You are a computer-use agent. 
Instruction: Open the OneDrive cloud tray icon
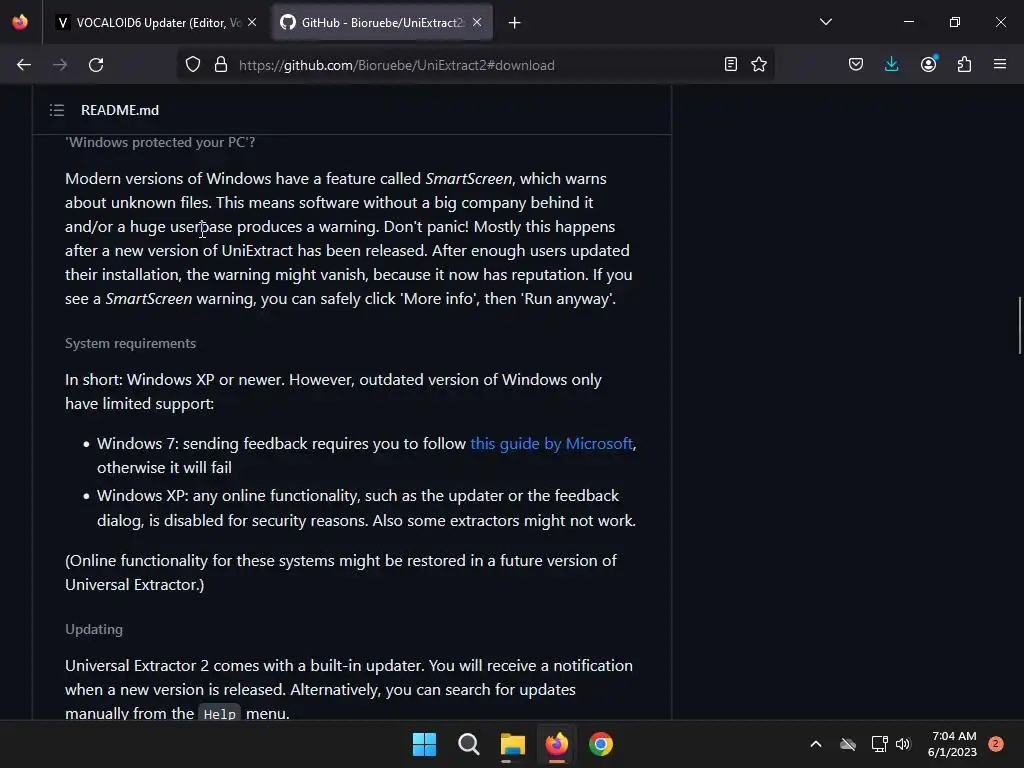[x=848, y=744]
